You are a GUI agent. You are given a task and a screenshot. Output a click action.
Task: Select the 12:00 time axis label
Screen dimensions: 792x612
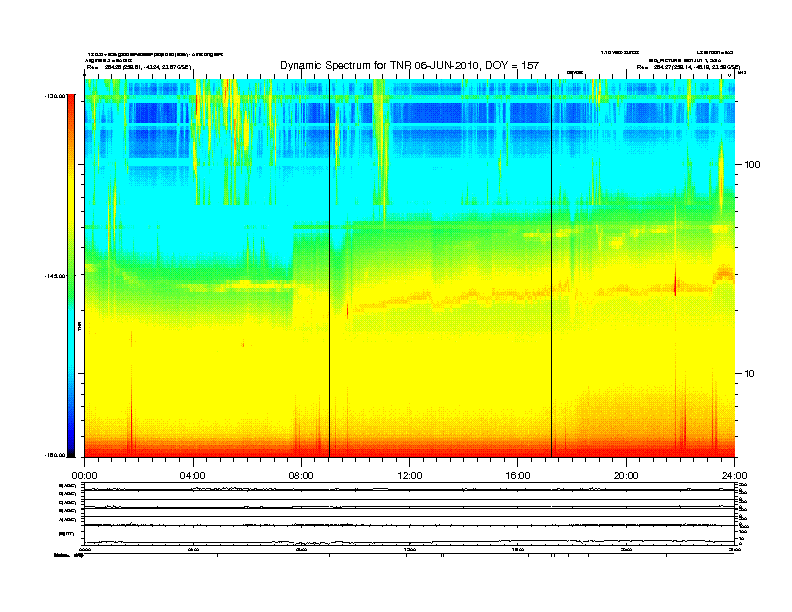coord(410,475)
